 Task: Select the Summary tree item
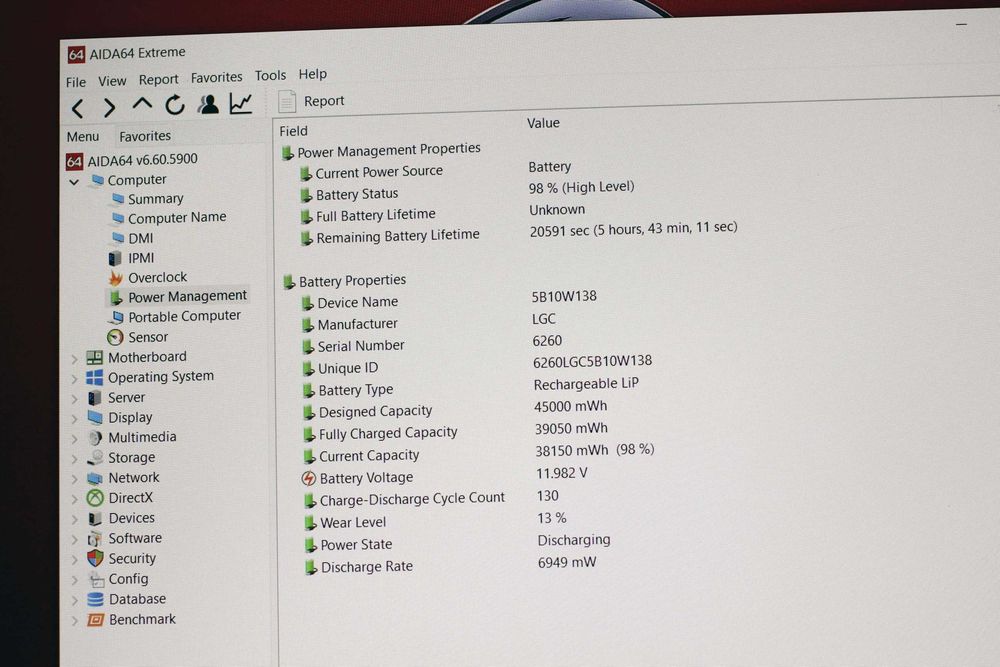click(x=148, y=199)
